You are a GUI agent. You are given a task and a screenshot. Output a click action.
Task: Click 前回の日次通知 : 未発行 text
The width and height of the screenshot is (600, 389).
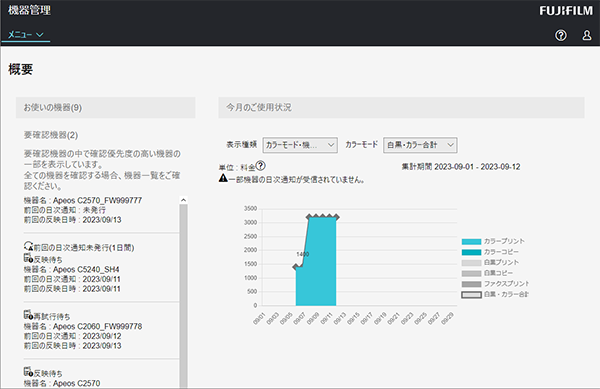pos(64,210)
